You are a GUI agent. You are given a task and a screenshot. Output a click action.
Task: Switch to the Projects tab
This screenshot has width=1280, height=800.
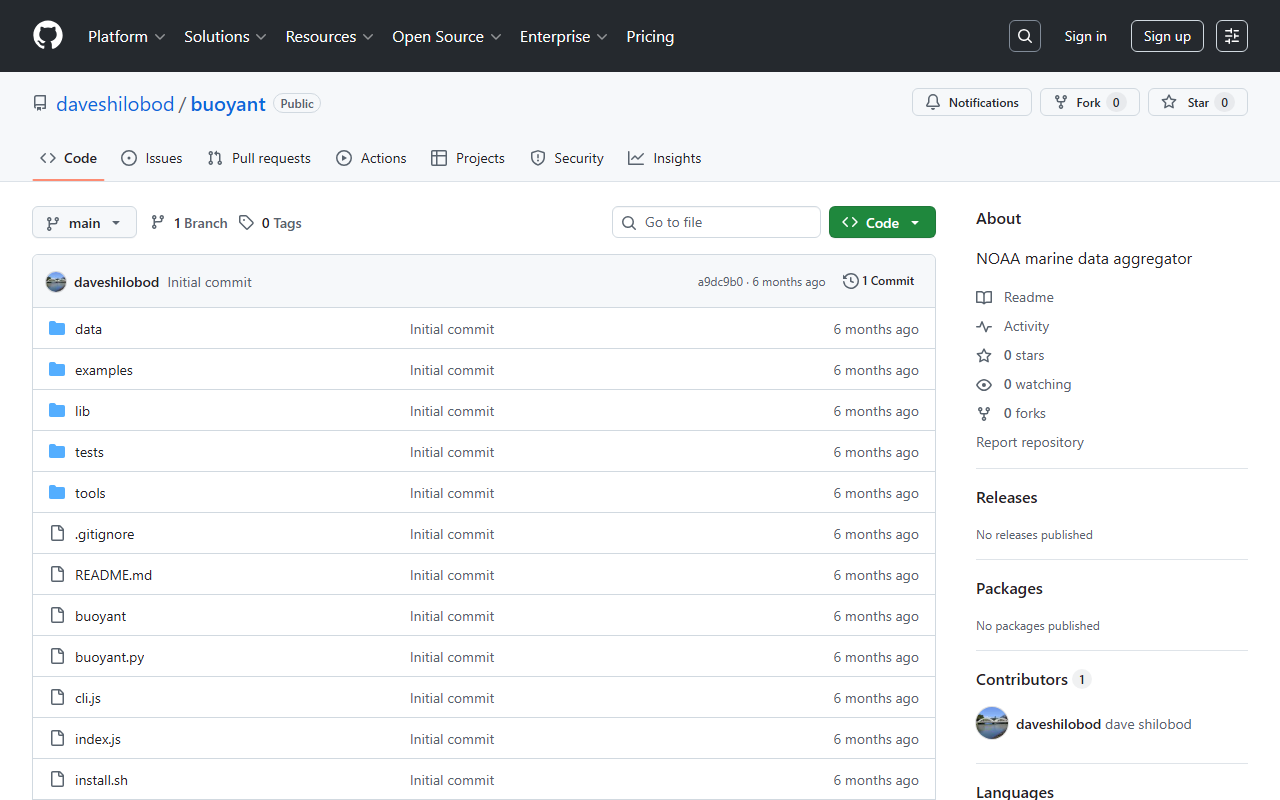(x=468, y=158)
